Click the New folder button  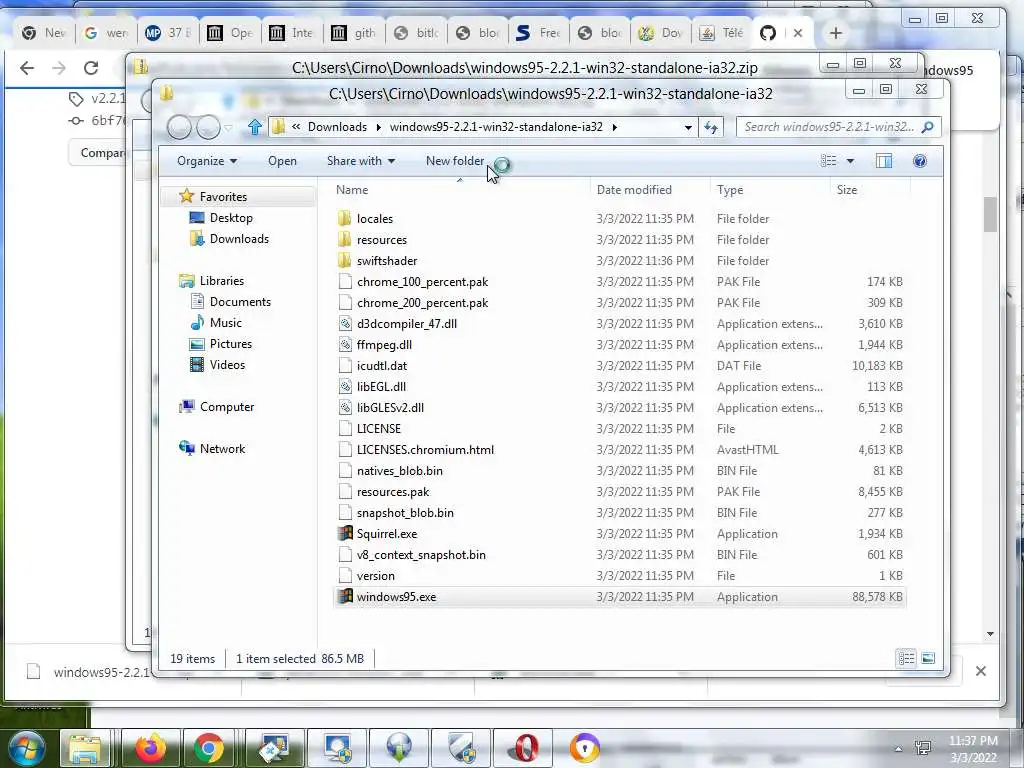(x=455, y=161)
